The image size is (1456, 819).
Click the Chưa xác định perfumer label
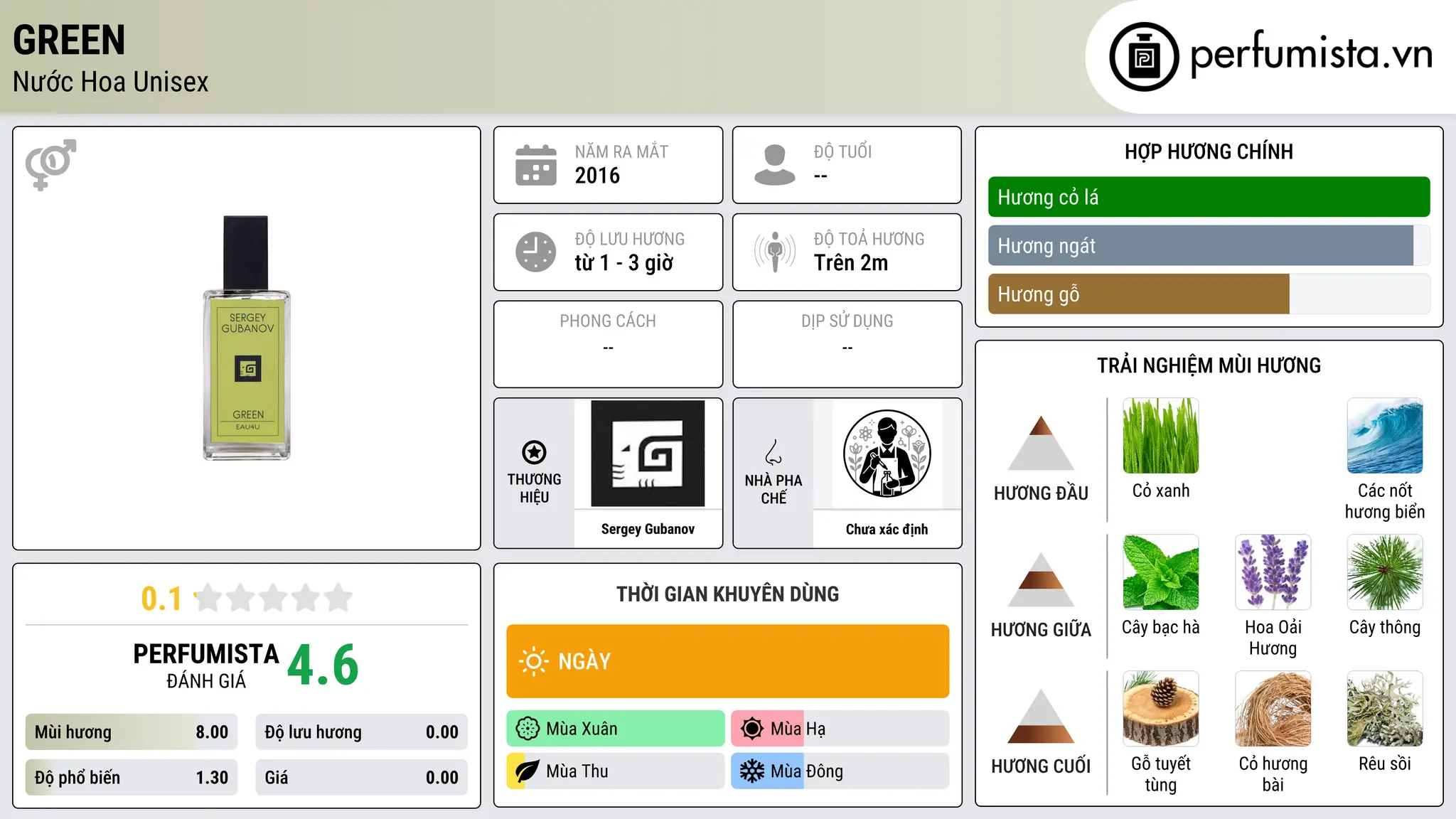[887, 529]
